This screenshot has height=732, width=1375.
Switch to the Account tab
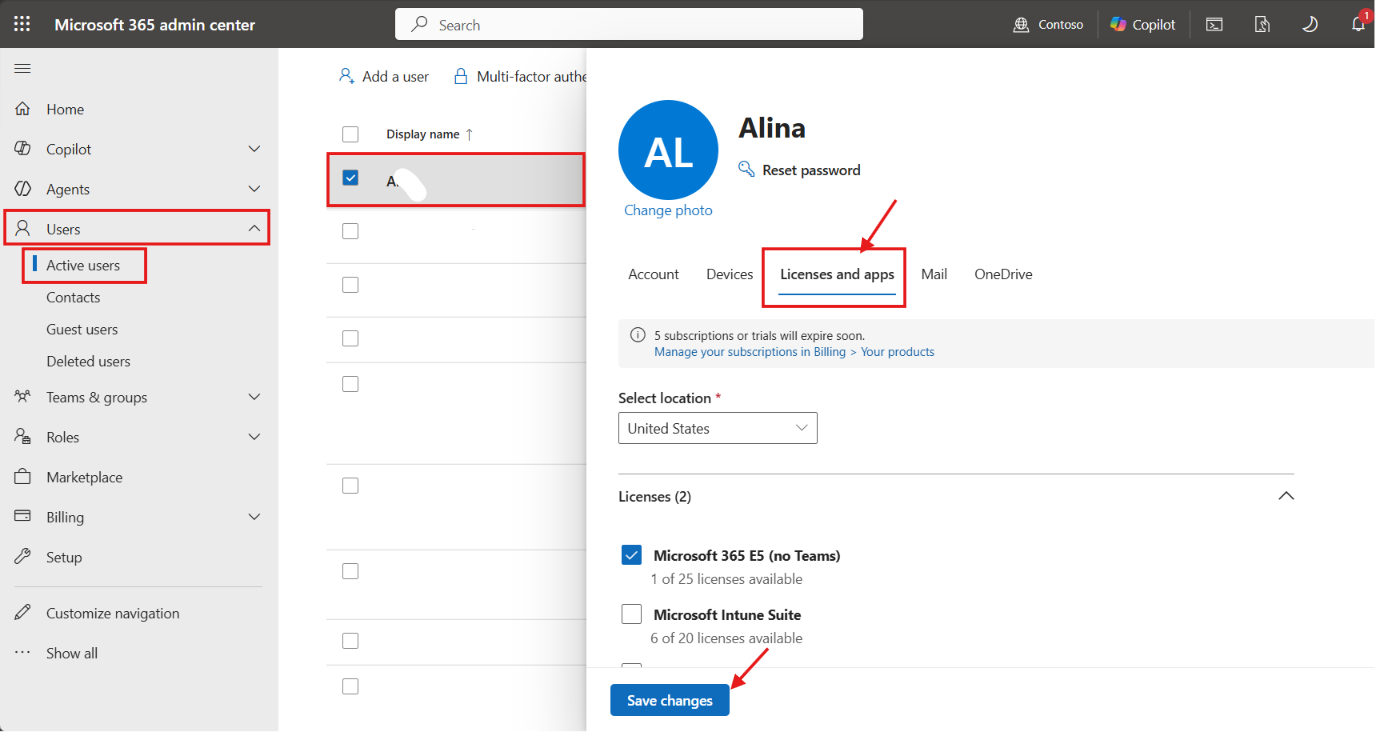tap(654, 274)
